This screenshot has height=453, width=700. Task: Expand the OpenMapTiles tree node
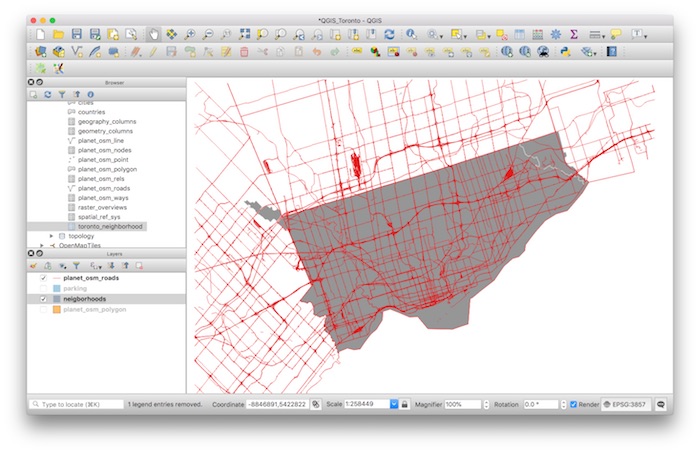click(42, 245)
